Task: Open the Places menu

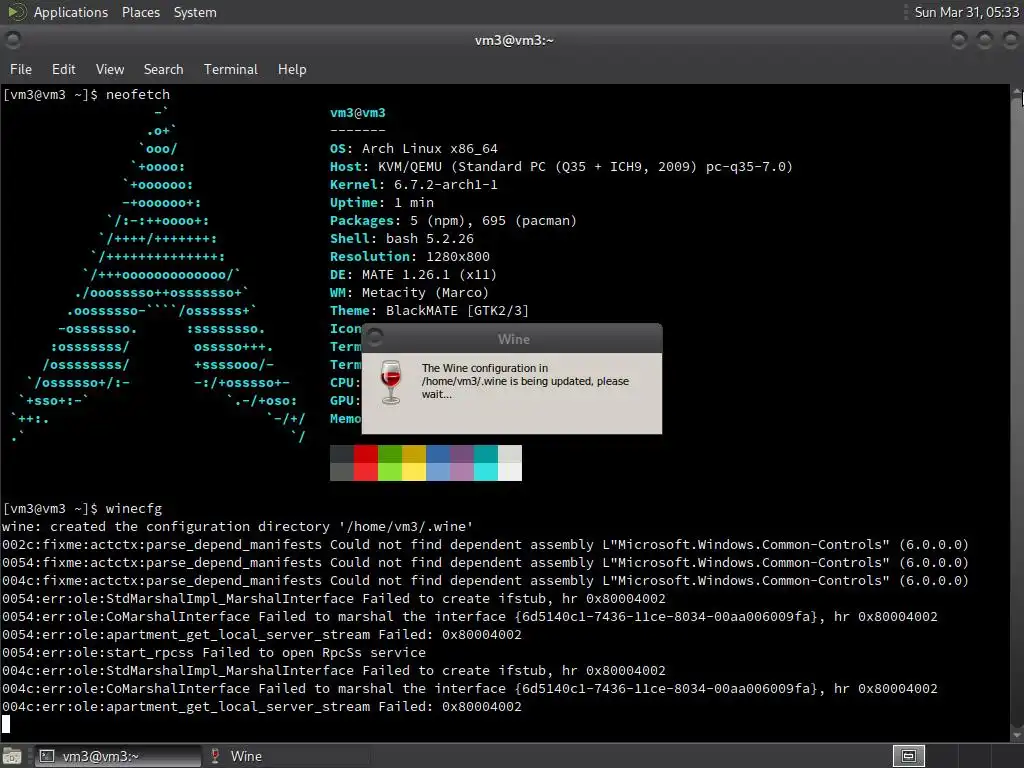Action: [x=140, y=12]
